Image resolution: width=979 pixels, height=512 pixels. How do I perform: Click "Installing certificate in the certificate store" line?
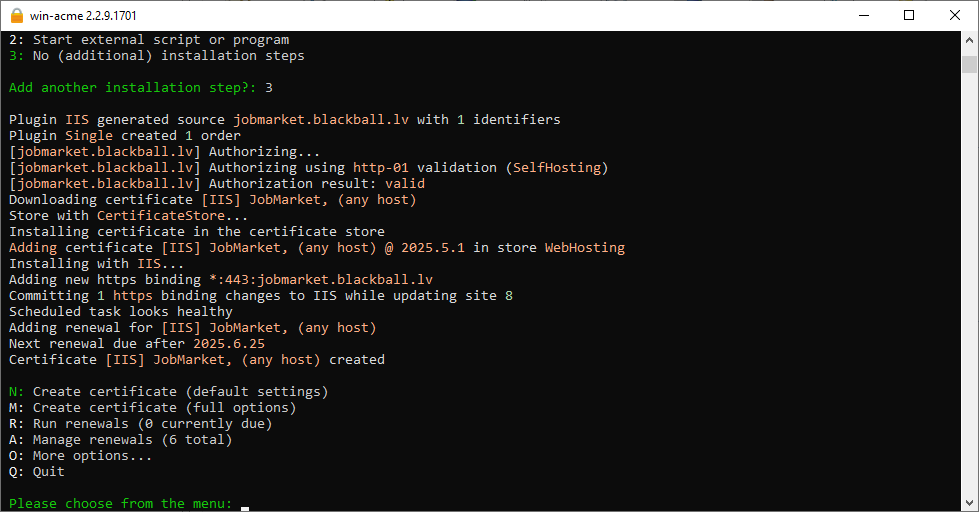coord(197,232)
